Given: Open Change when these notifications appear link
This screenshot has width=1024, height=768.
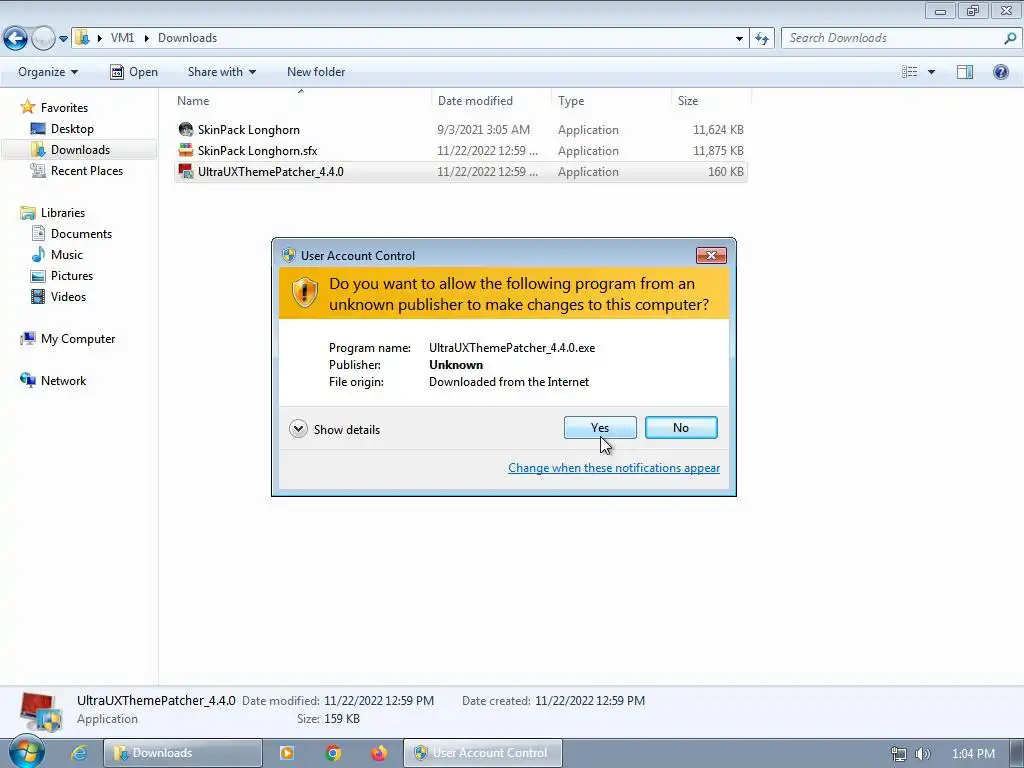Looking at the screenshot, I should coord(614,468).
